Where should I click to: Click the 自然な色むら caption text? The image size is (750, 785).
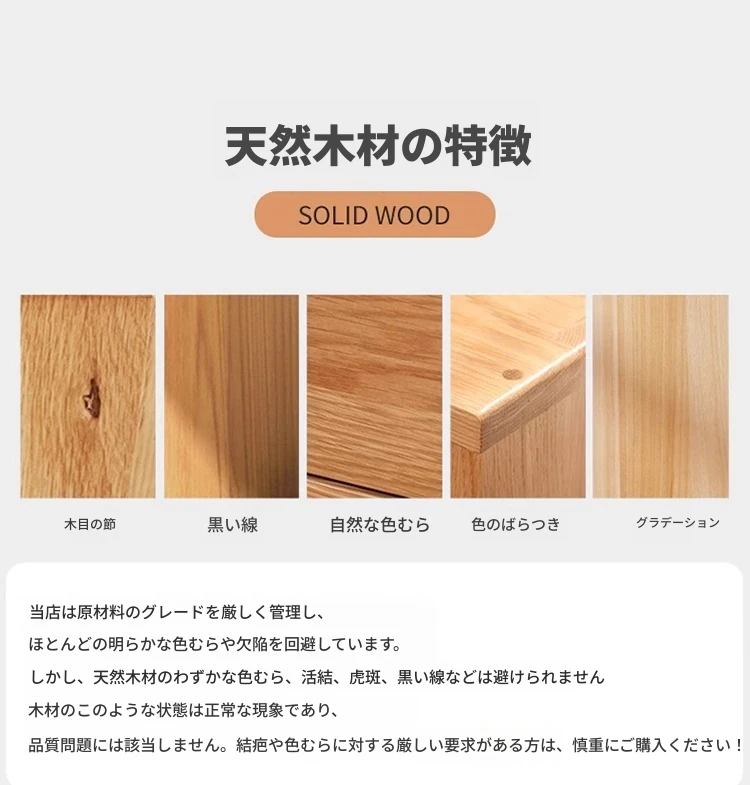(x=380, y=525)
